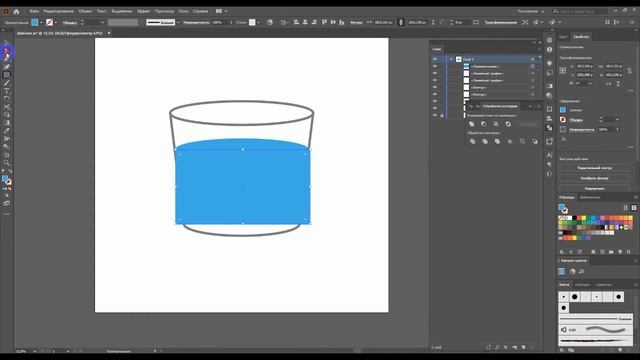Switch to the Библиотеки tab
640x360 pixels.
click(x=590, y=198)
